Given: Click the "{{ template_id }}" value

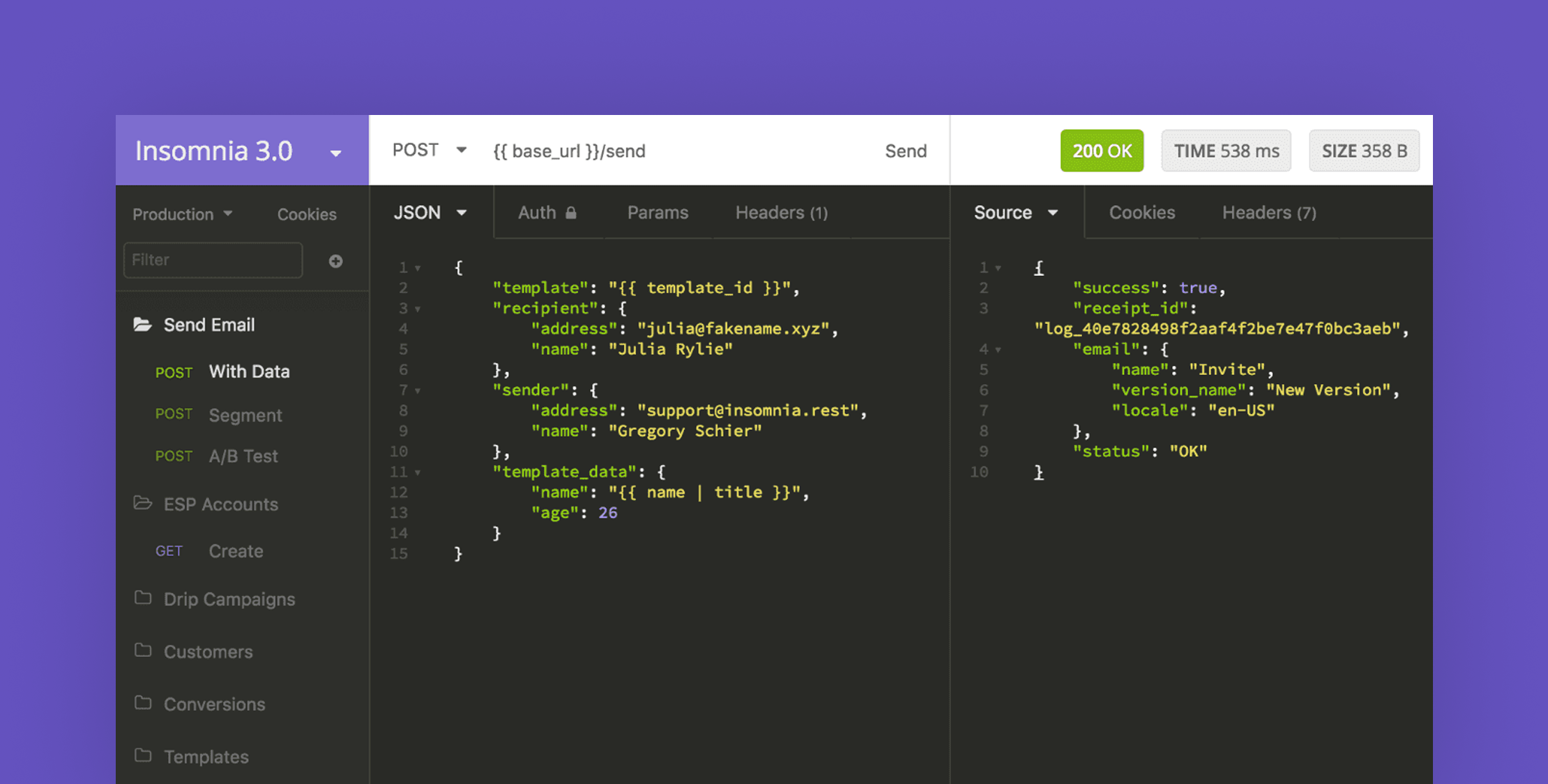Looking at the screenshot, I should click(x=699, y=288).
